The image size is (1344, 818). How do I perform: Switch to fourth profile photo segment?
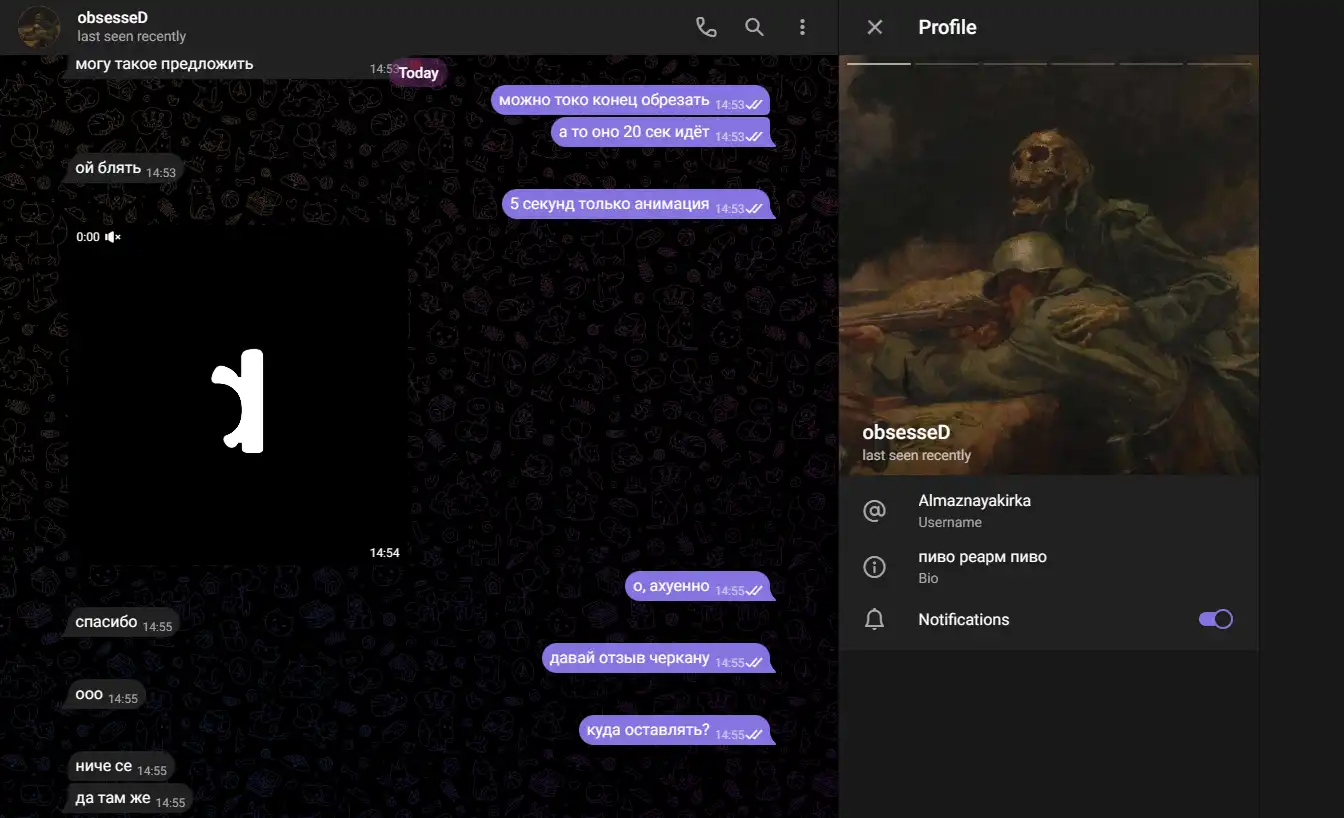[1083, 63]
